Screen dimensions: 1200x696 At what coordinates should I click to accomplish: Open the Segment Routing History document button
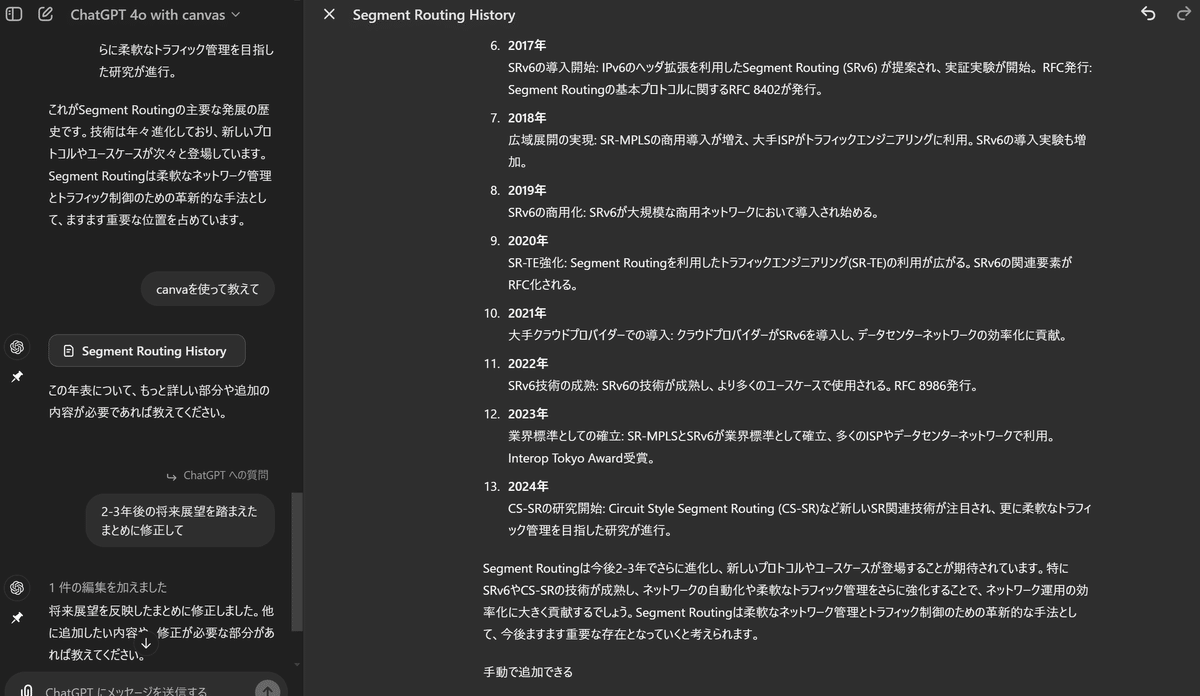pyautogui.click(x=146, y=351)
